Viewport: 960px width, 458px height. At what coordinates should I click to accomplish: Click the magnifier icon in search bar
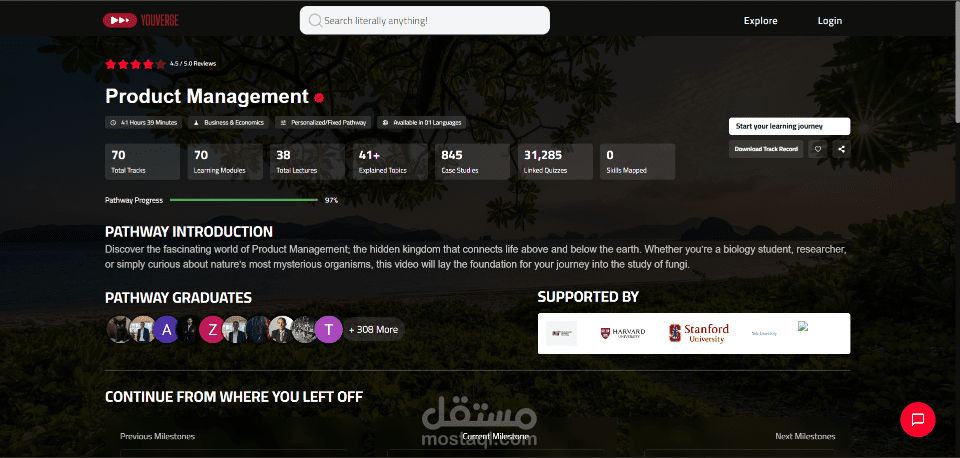pyautogui.click(x=315, y=21)
